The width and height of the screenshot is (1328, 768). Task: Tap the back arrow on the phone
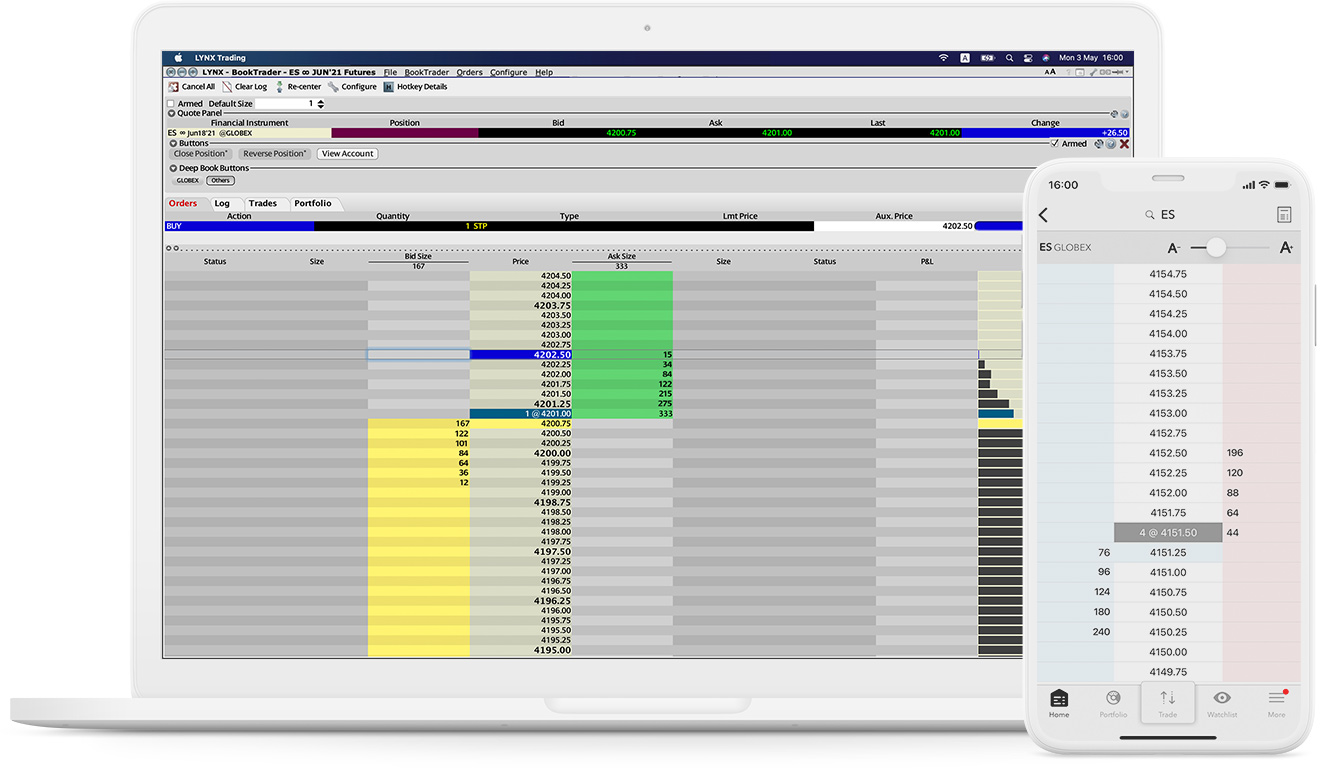1043,215
